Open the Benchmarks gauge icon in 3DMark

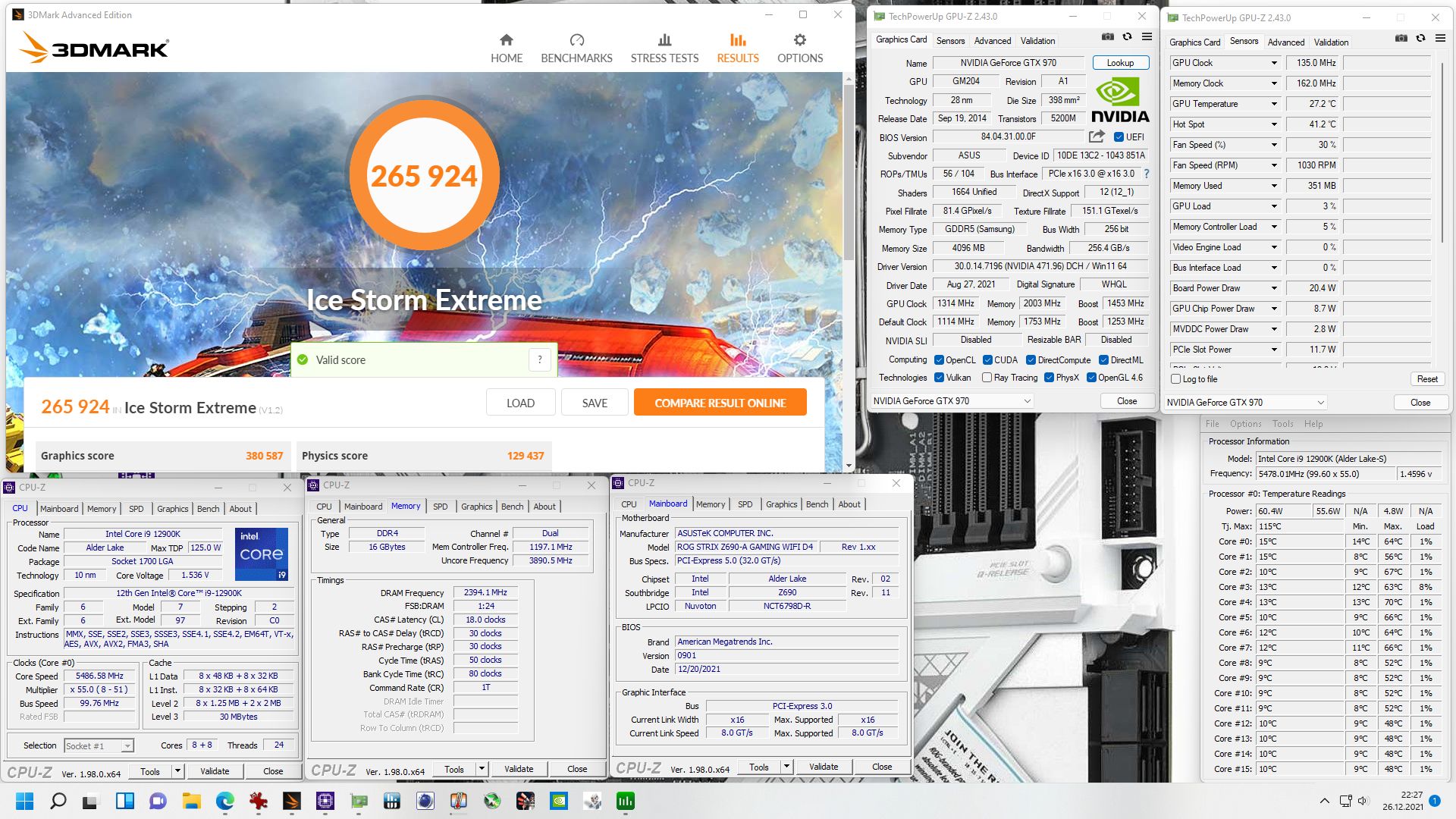(576, 39)
